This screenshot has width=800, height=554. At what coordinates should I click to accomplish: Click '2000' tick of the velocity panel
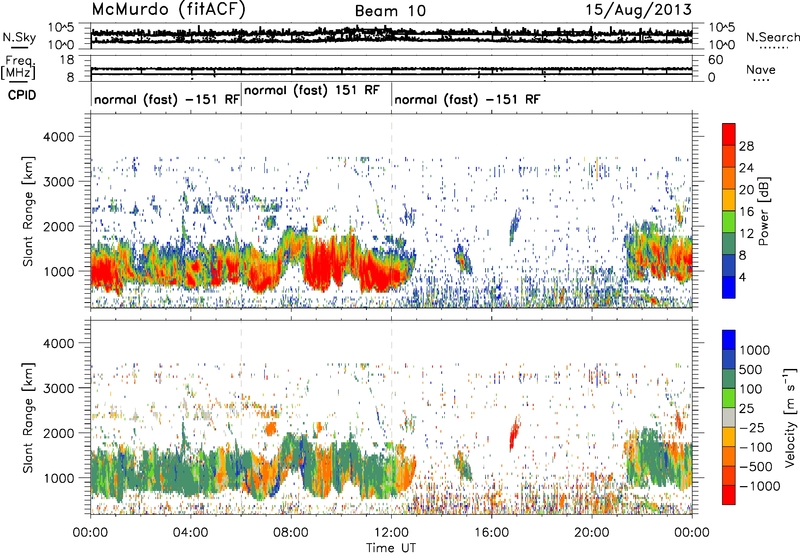tap(58, 433)
